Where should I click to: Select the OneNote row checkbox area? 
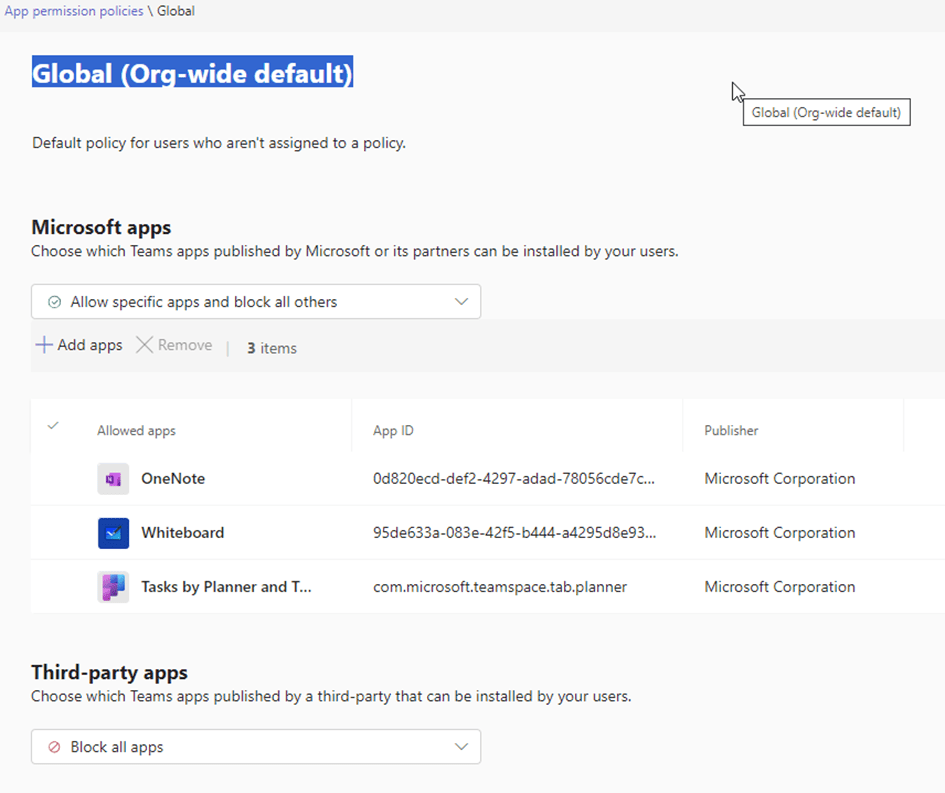click(53, 479)
